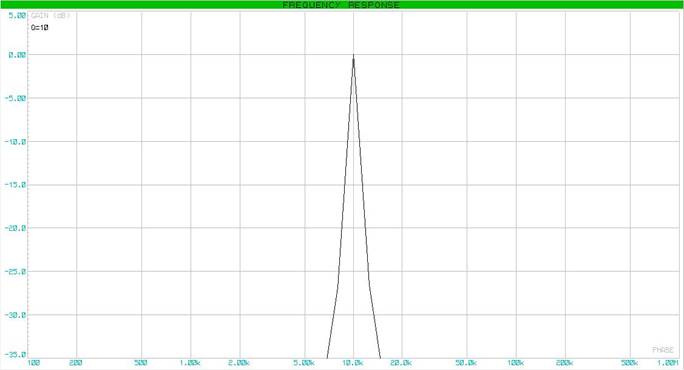Click the 1.00k frequency axis label
Viewport: 684px width, 370px height.
click(x=190, y=363)
